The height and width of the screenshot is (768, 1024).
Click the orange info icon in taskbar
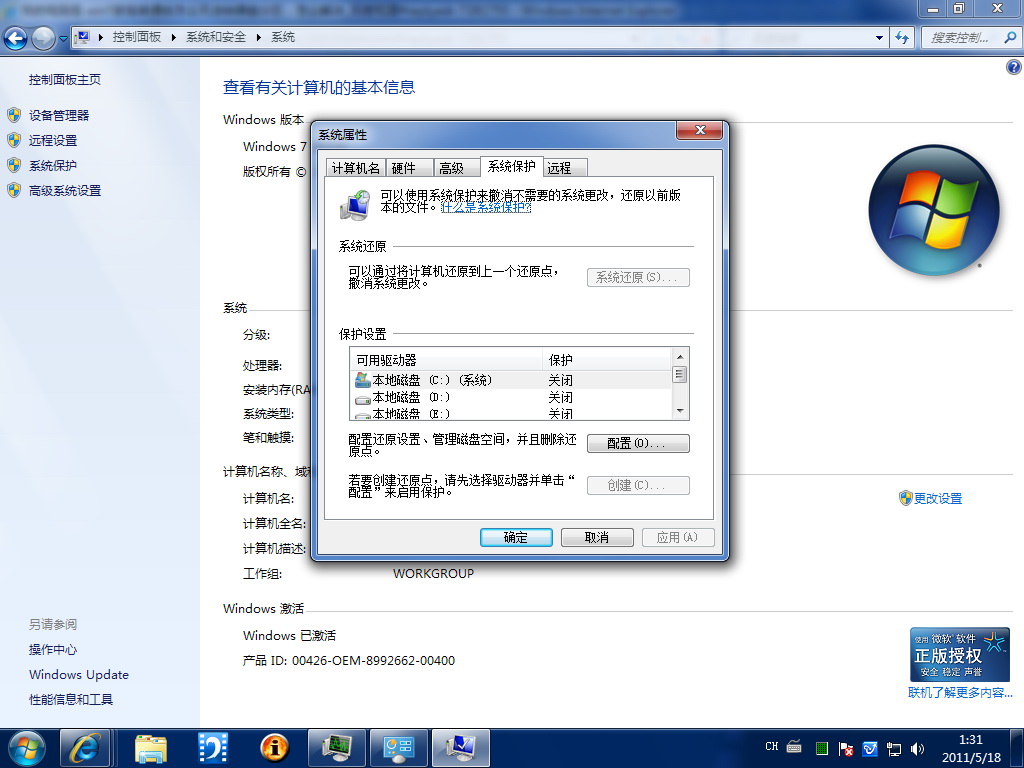273,747
